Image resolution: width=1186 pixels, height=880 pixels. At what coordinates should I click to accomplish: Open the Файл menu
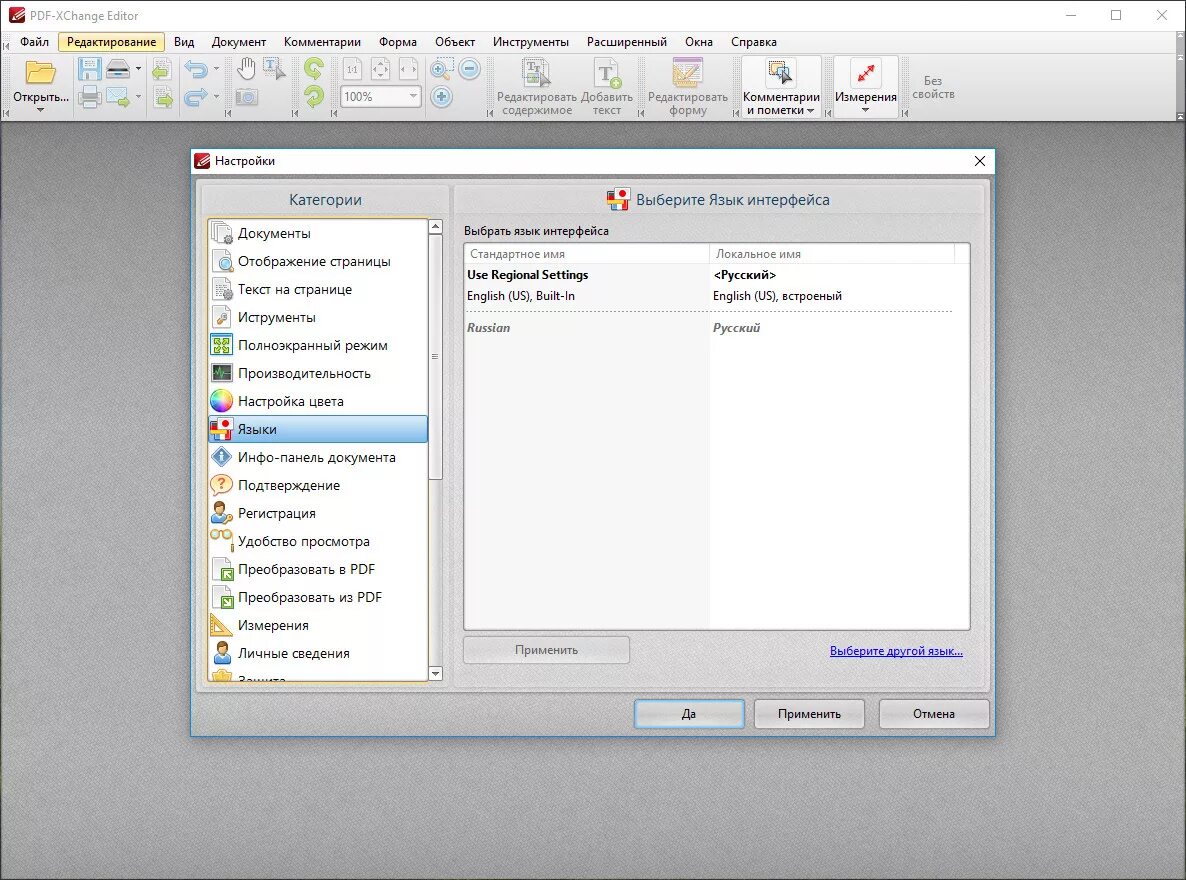[34, 42]
